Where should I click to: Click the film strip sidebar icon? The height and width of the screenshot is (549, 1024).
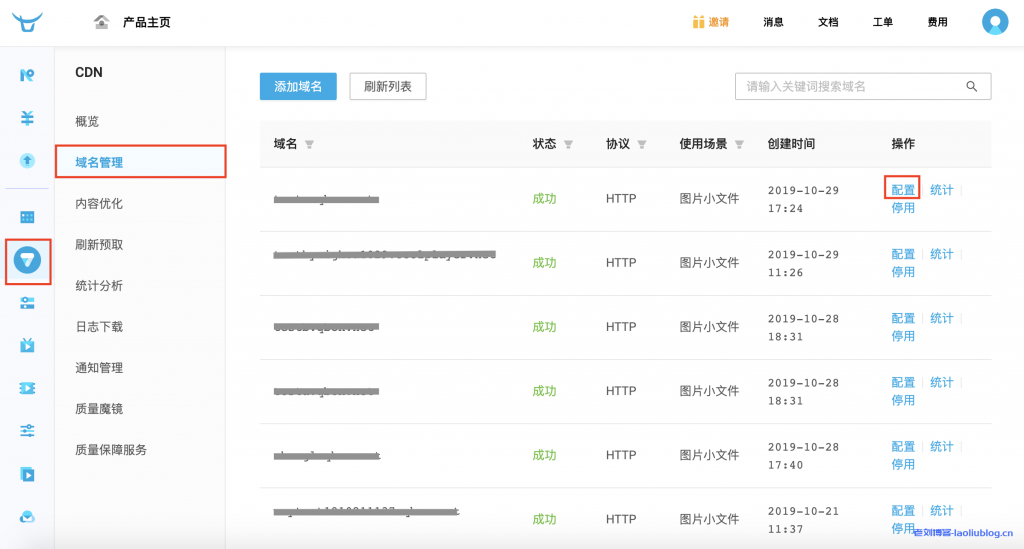coord(27,388)
